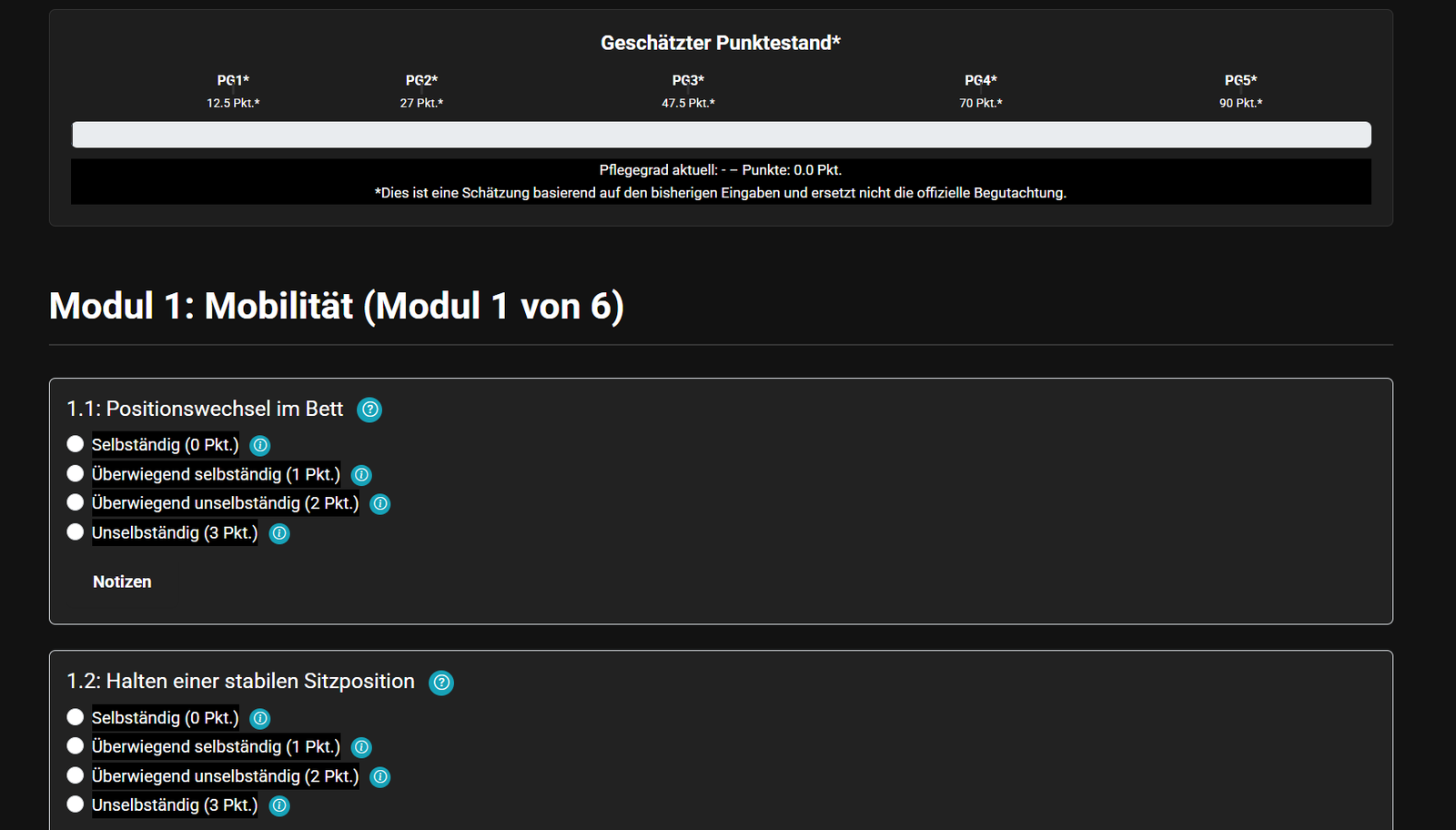Show info for Unselbständig option in 1.1
The height and width of the screenshot is (830, 1456).
click(279, 533)
